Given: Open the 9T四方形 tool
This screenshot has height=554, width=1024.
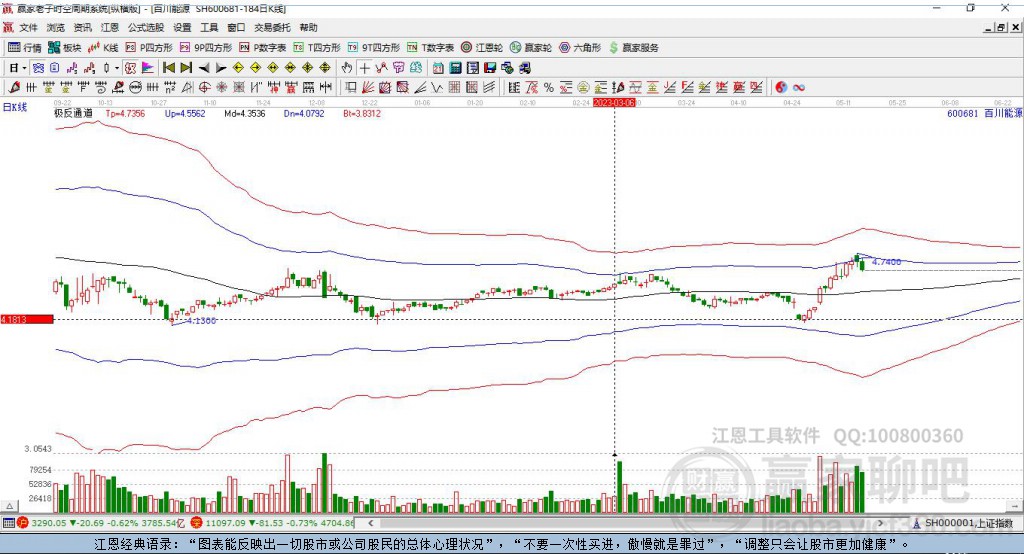Looking at the screenshot, I should [374, 48].
